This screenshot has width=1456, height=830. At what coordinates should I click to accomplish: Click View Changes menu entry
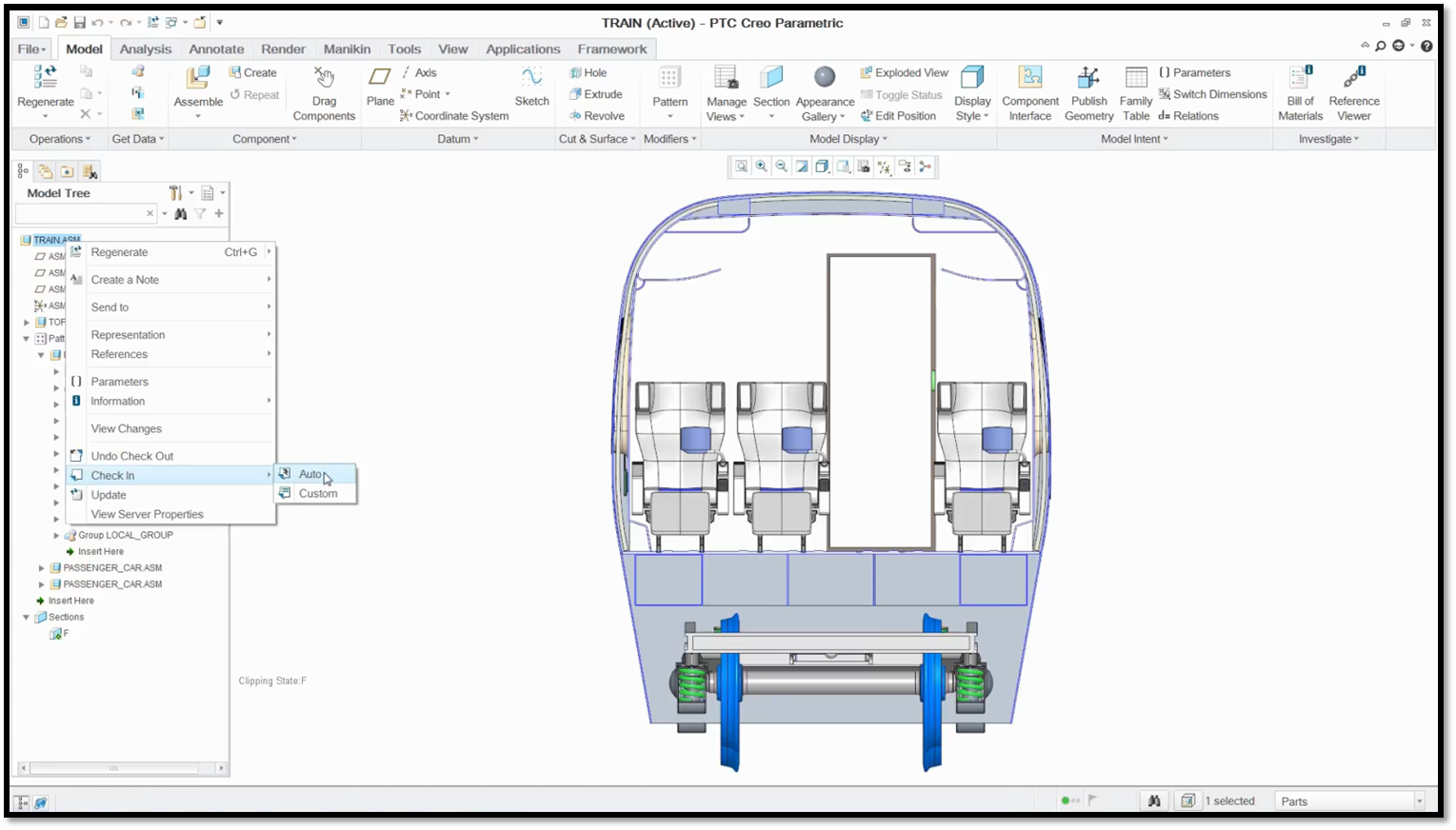[x=170, y=428]
